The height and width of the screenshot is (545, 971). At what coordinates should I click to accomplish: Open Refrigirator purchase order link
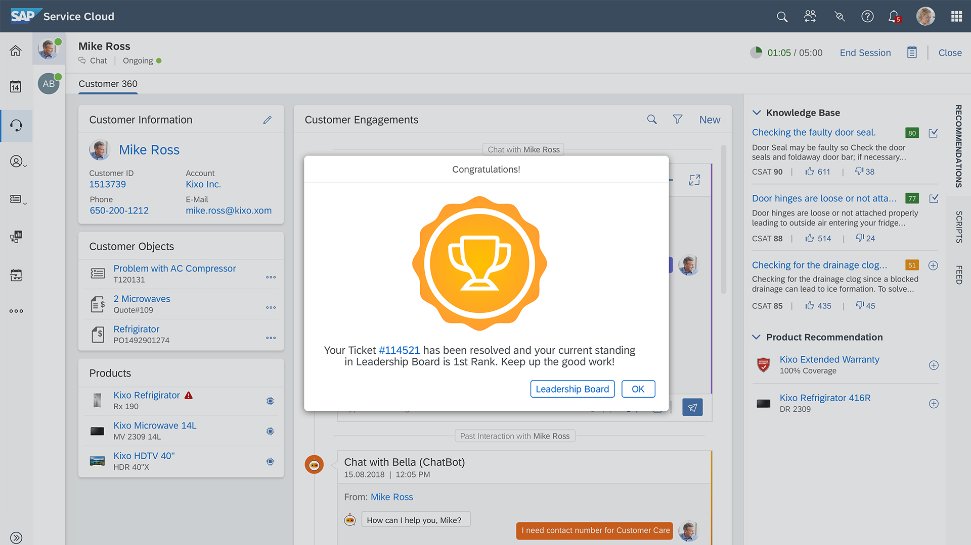pos(136,329)
